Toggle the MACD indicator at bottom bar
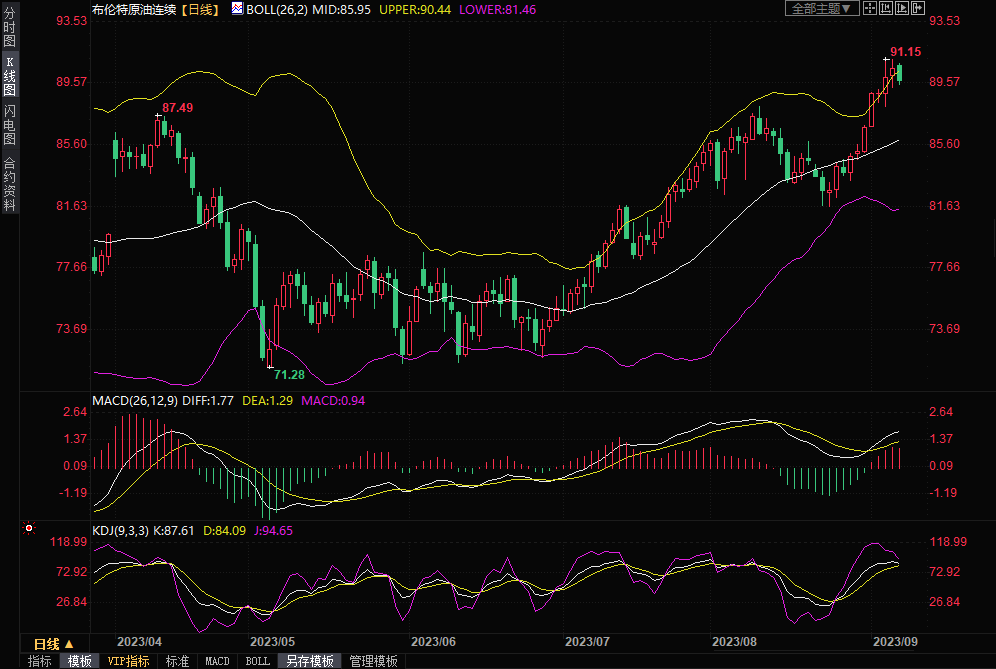This screenshot has width=996, height=669. 217,661
